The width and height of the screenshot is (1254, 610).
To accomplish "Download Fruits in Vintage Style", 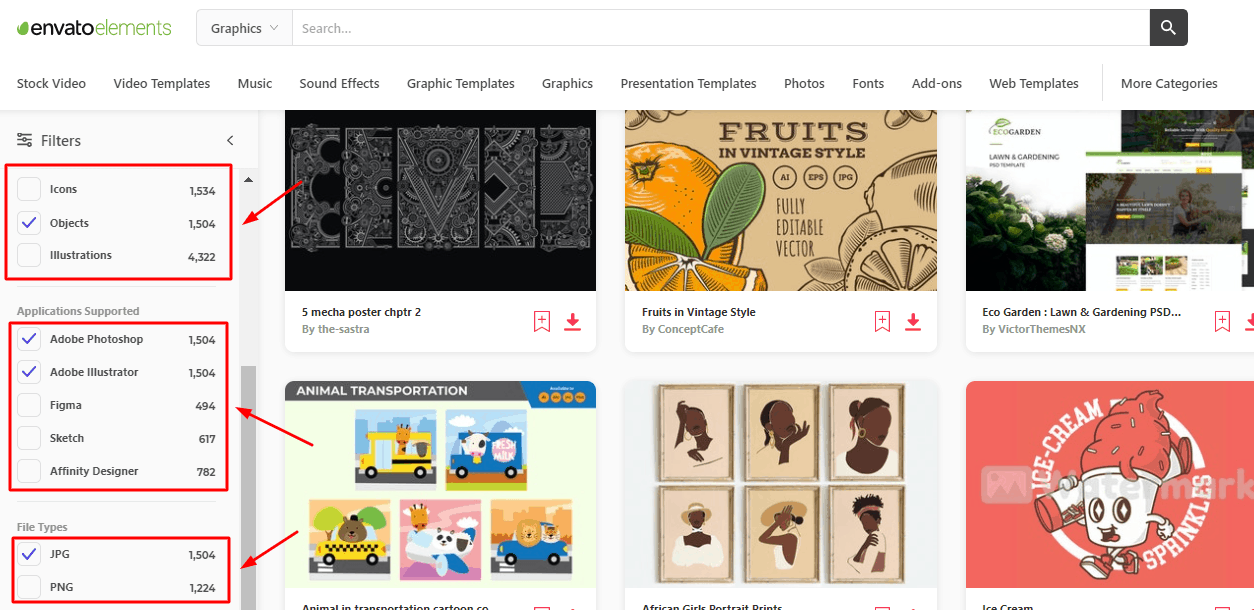I will point(913,321).
